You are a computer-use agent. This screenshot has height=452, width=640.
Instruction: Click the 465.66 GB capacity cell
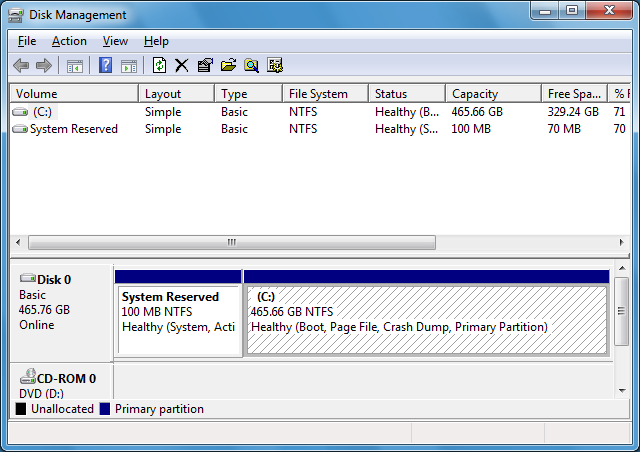(477, 112)
